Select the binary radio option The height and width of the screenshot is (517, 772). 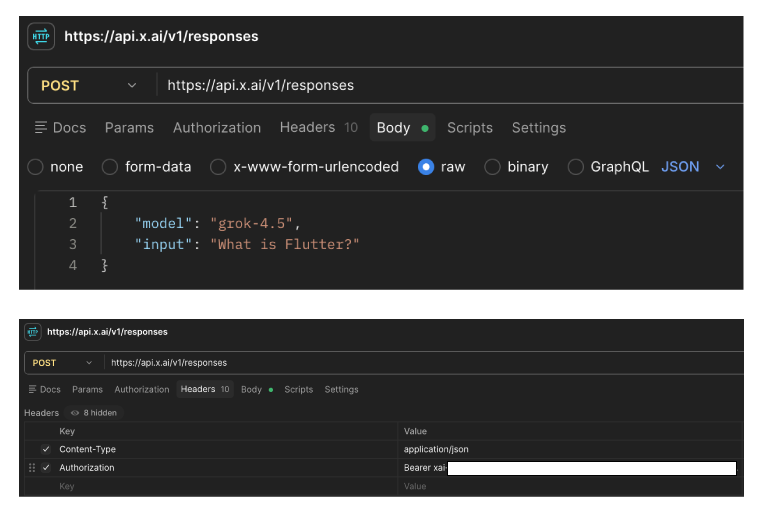[x=492, y=167]
